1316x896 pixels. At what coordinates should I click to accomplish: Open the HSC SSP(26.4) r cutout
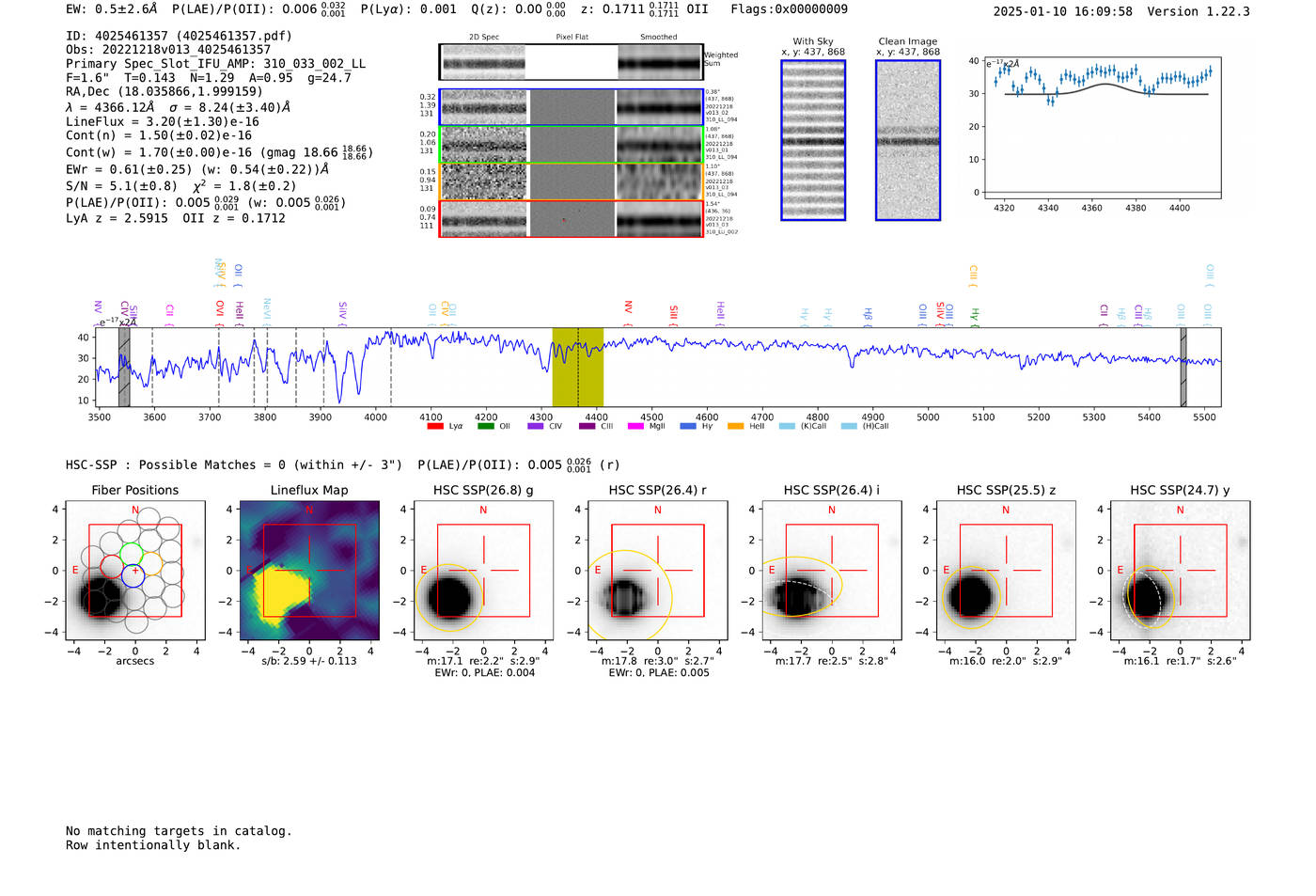coord(657,571)
